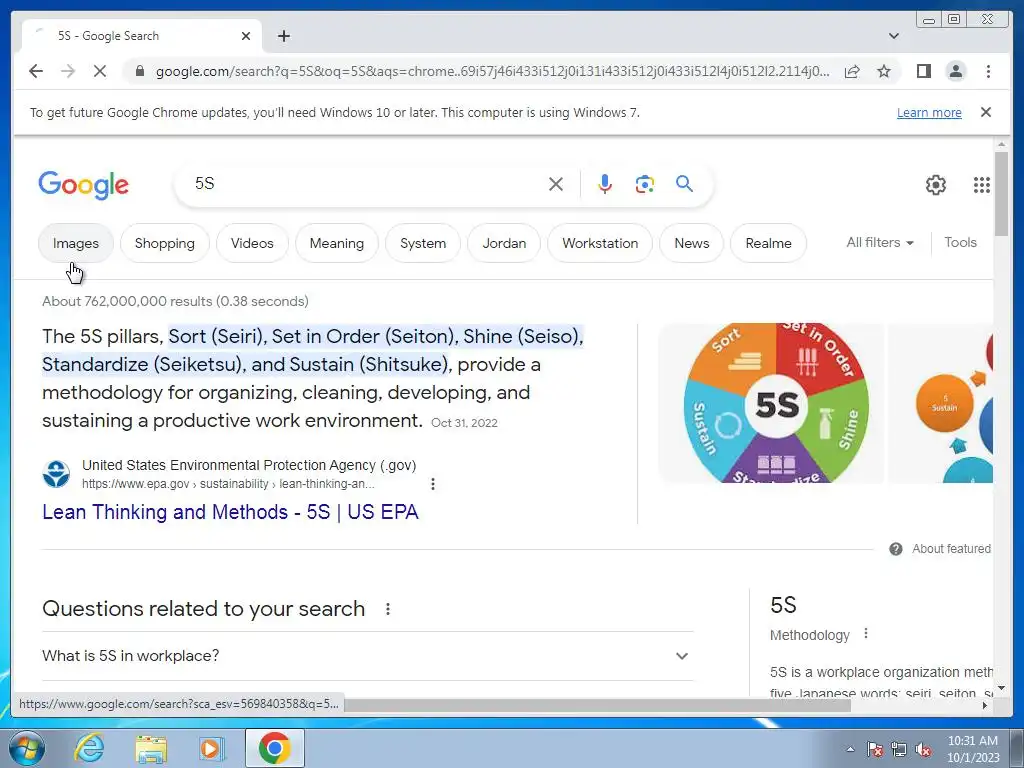Open more options next to Methodology label
Viewport: 1024px width, 768px height.
click(x=866, y=633)
